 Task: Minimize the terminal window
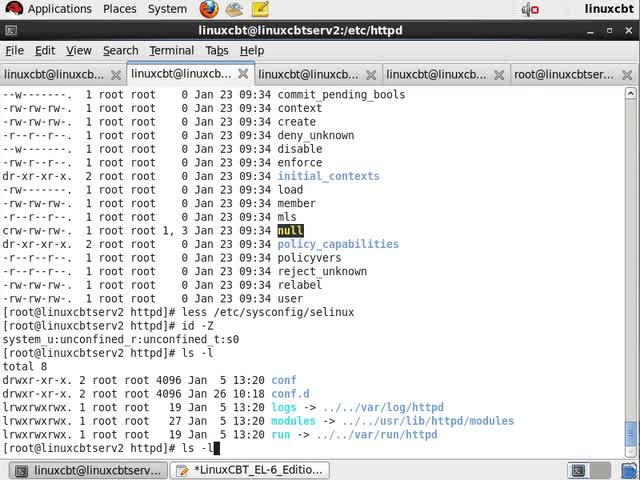coord(590,31)
